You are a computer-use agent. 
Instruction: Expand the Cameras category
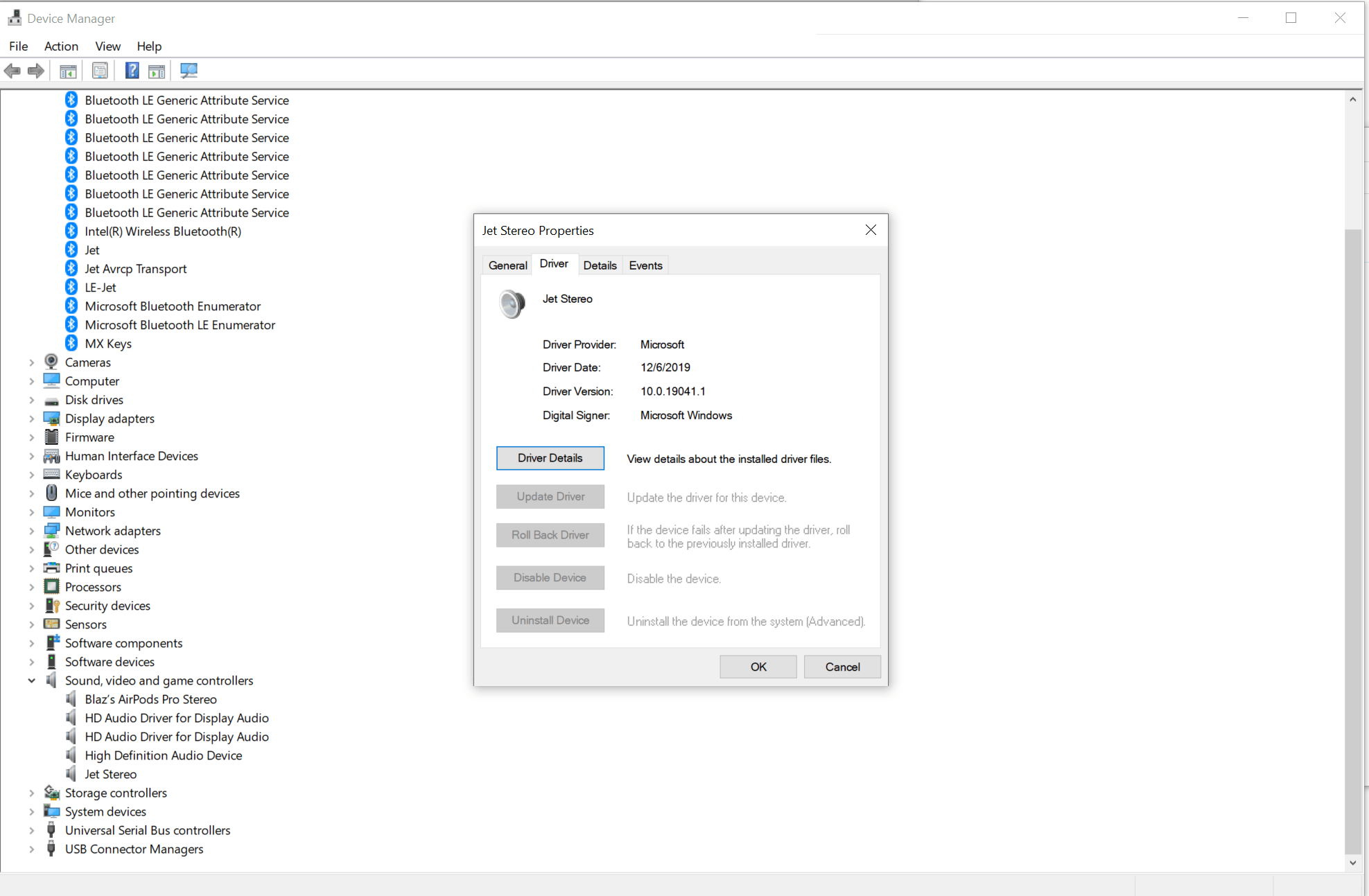point(32,362)
